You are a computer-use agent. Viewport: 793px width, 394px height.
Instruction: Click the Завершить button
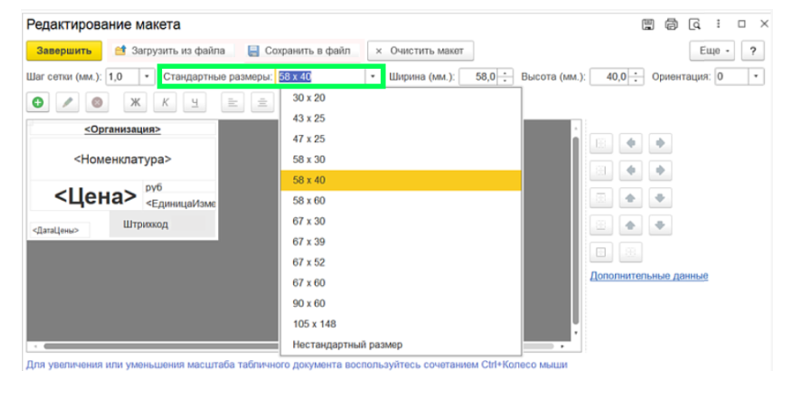pos(64,51)
